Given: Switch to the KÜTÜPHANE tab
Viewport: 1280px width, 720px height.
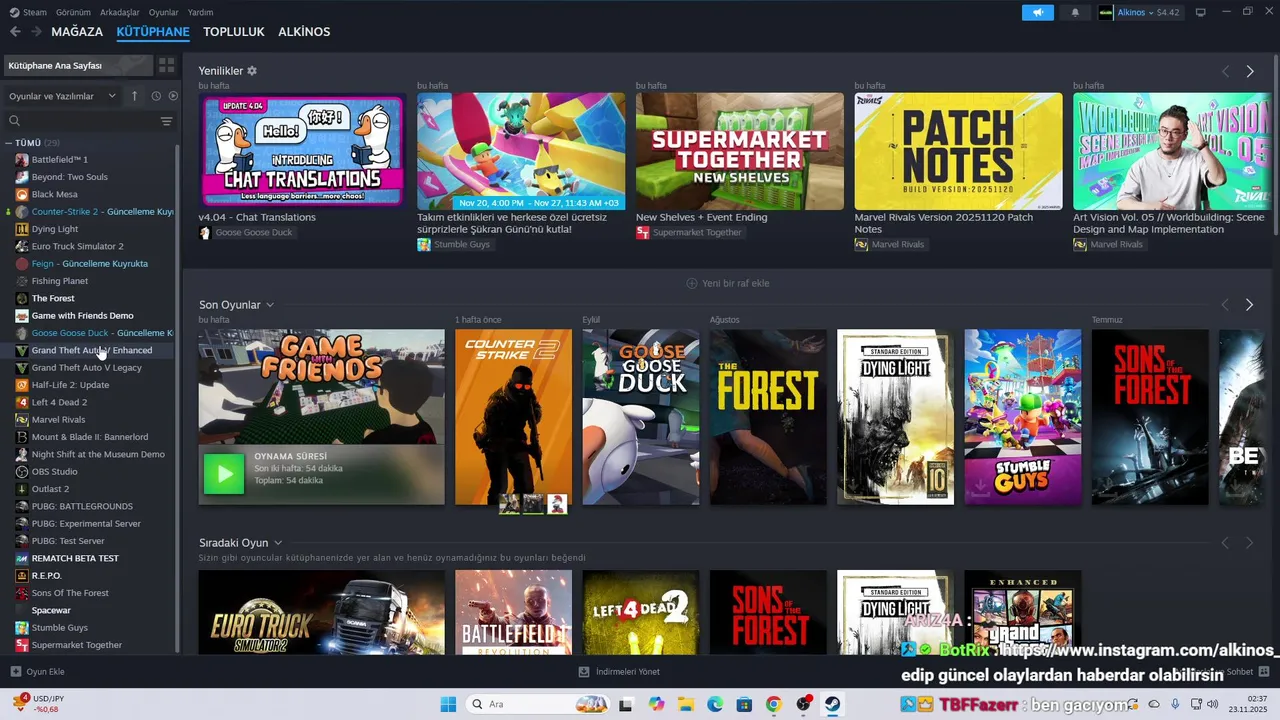Looking at the screenshot, I should [x=153, y=32].
